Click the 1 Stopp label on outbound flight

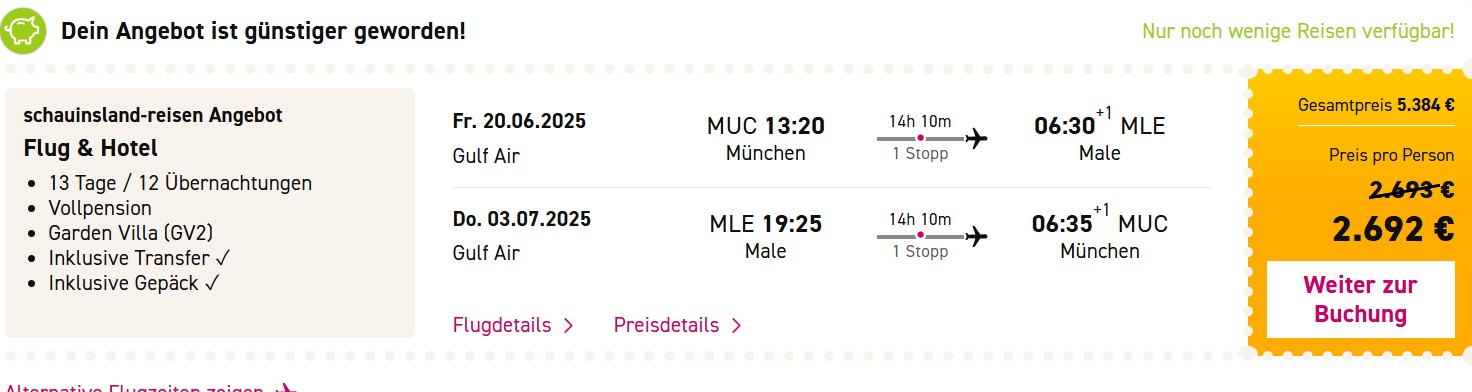click(x=920, y=154)
